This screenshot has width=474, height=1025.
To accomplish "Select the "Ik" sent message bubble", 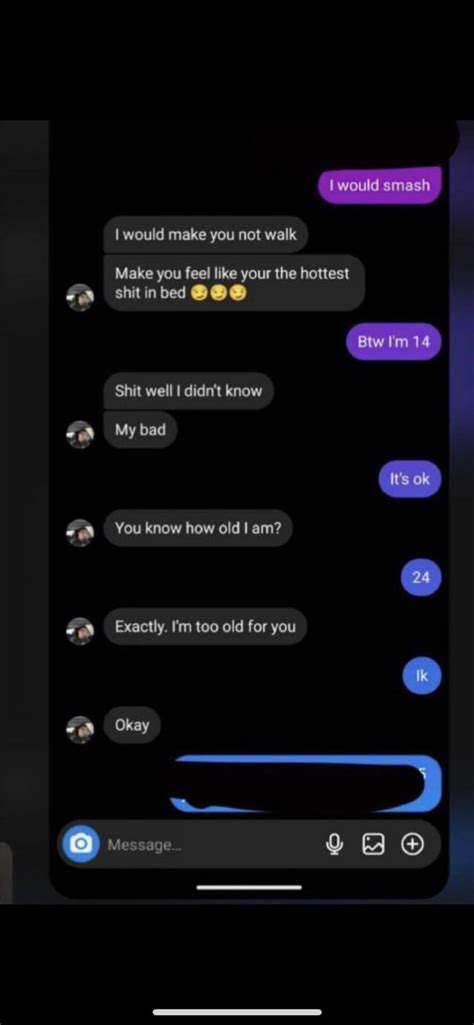I will (422, 676).
